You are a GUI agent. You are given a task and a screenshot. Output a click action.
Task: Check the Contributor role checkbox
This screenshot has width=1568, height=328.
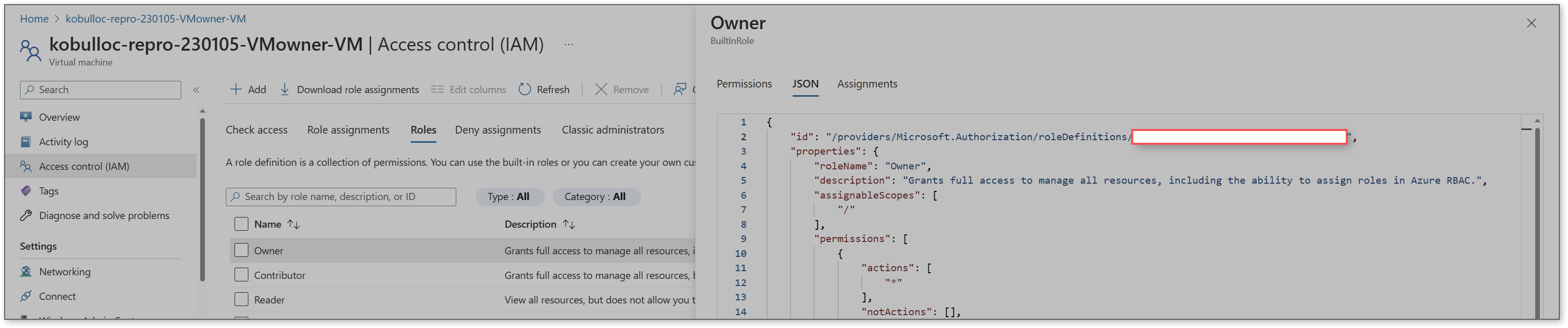pos(241,276)
